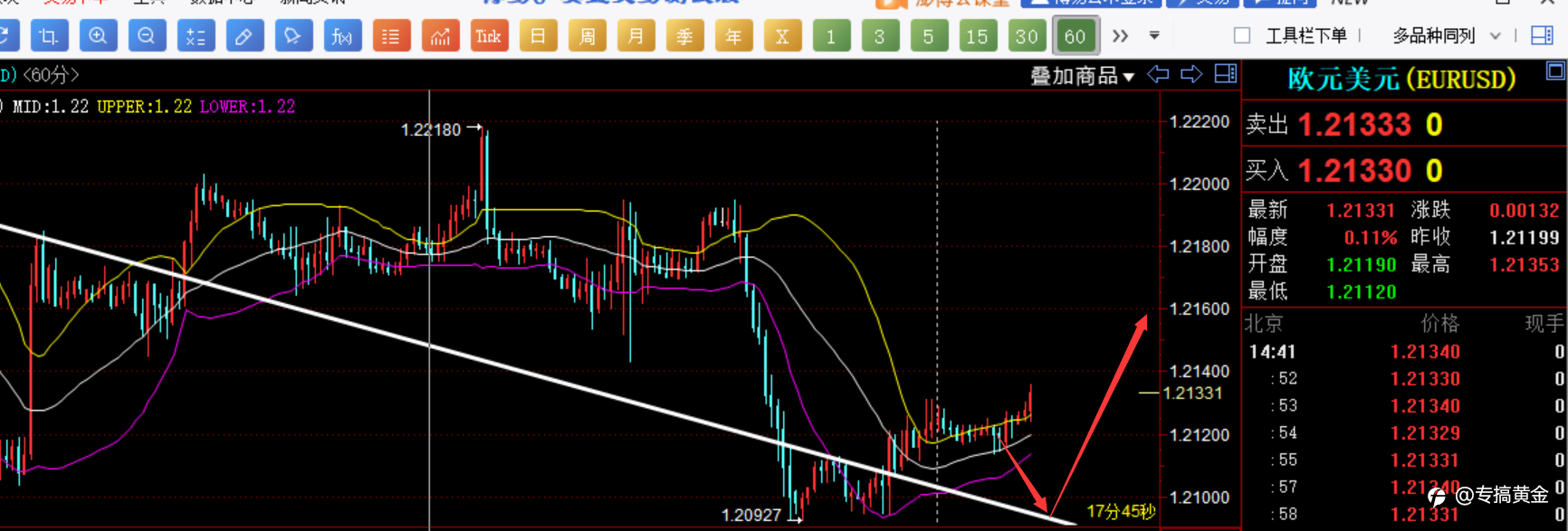The image size is (1568, 531).
Task: Switch to 1-minute period
Action: (x=831, y=36)
